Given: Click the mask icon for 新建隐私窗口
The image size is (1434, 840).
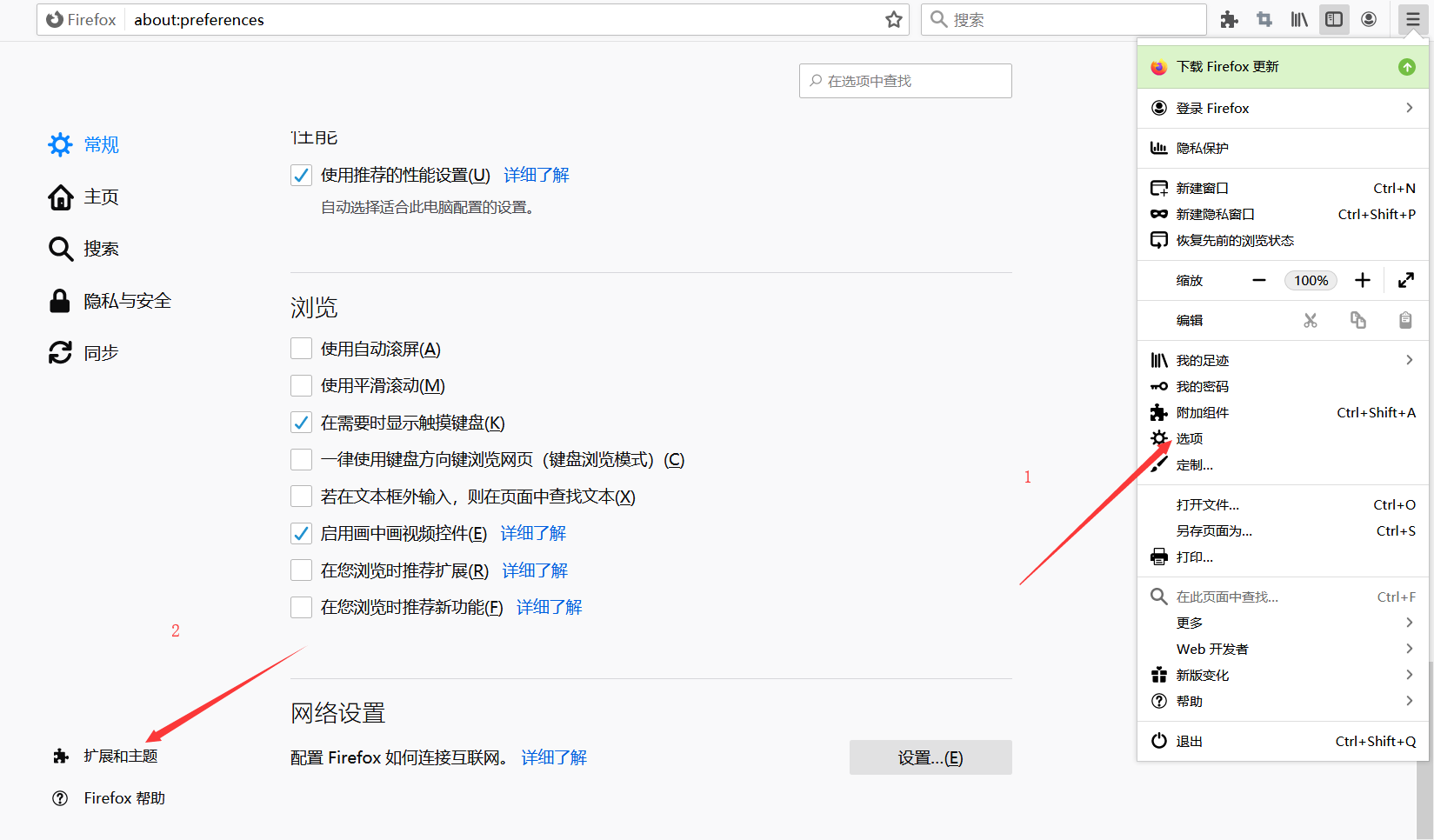Looking at the screenshot, I should pyautogui.click(x=1159, y=214).
